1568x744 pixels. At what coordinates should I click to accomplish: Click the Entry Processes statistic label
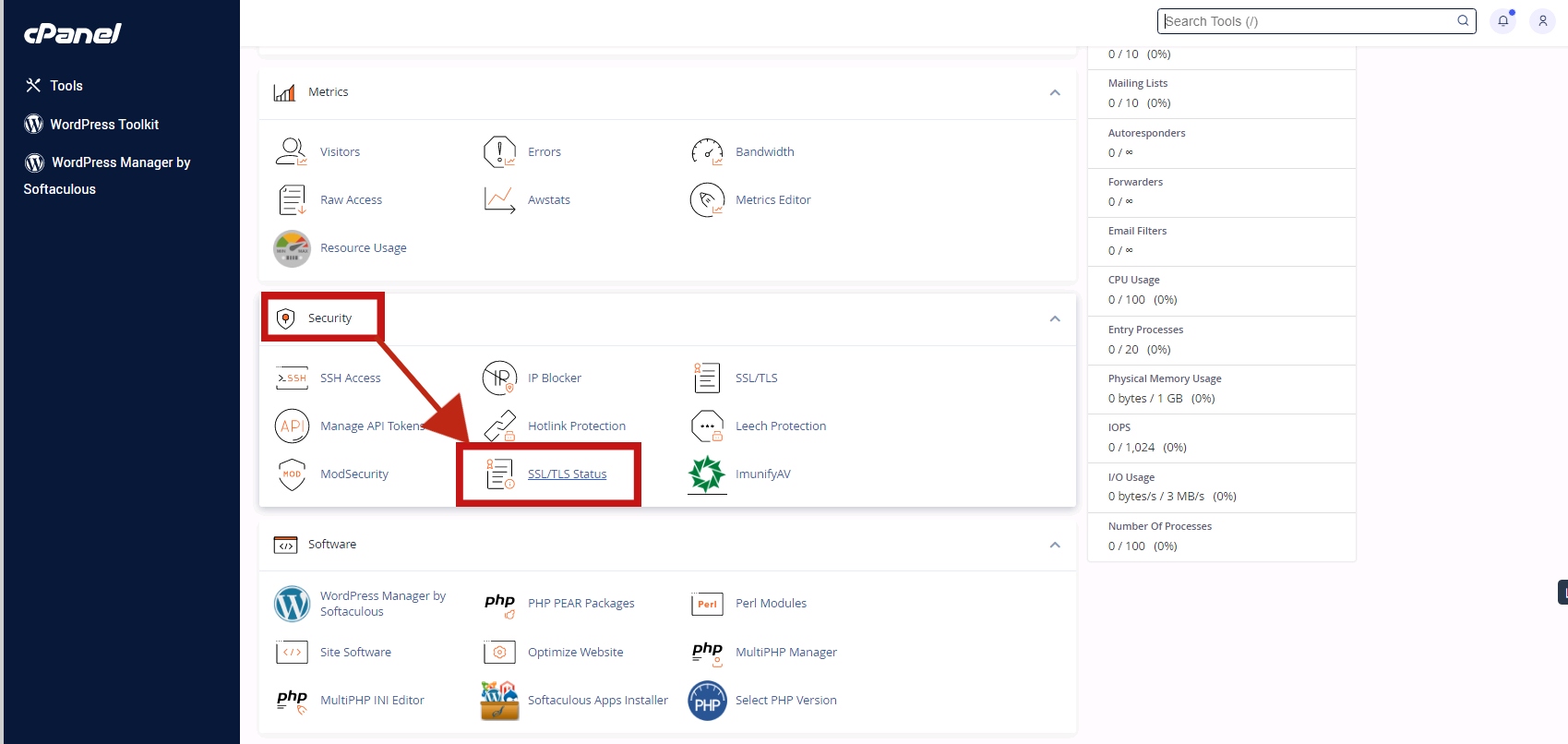point(1145,330)
